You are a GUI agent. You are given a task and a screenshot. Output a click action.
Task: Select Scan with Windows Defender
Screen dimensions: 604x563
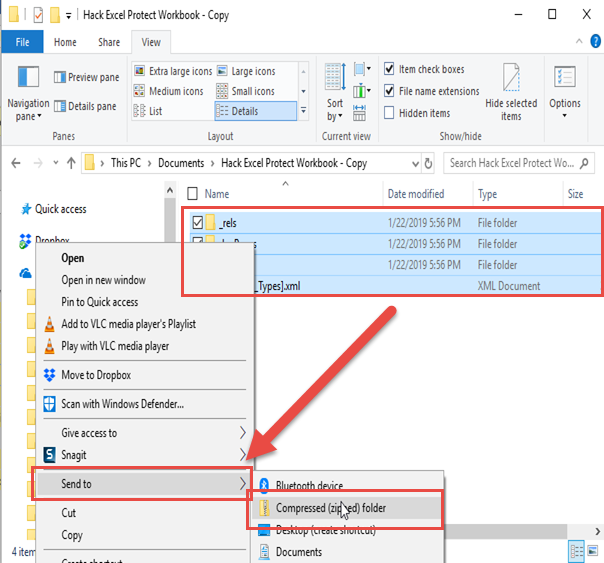coord(122,404)
